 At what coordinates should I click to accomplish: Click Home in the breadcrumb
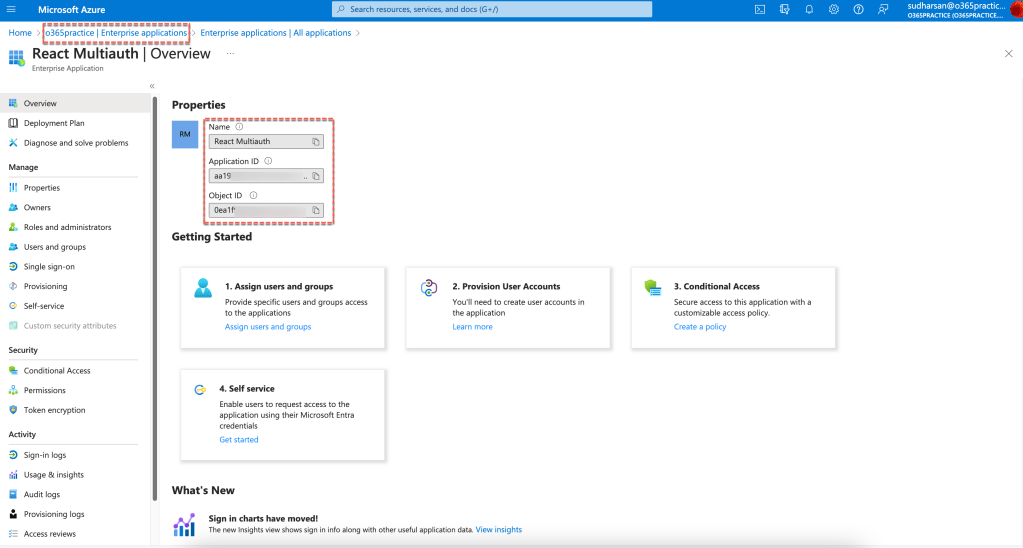(x=20, y=33)
